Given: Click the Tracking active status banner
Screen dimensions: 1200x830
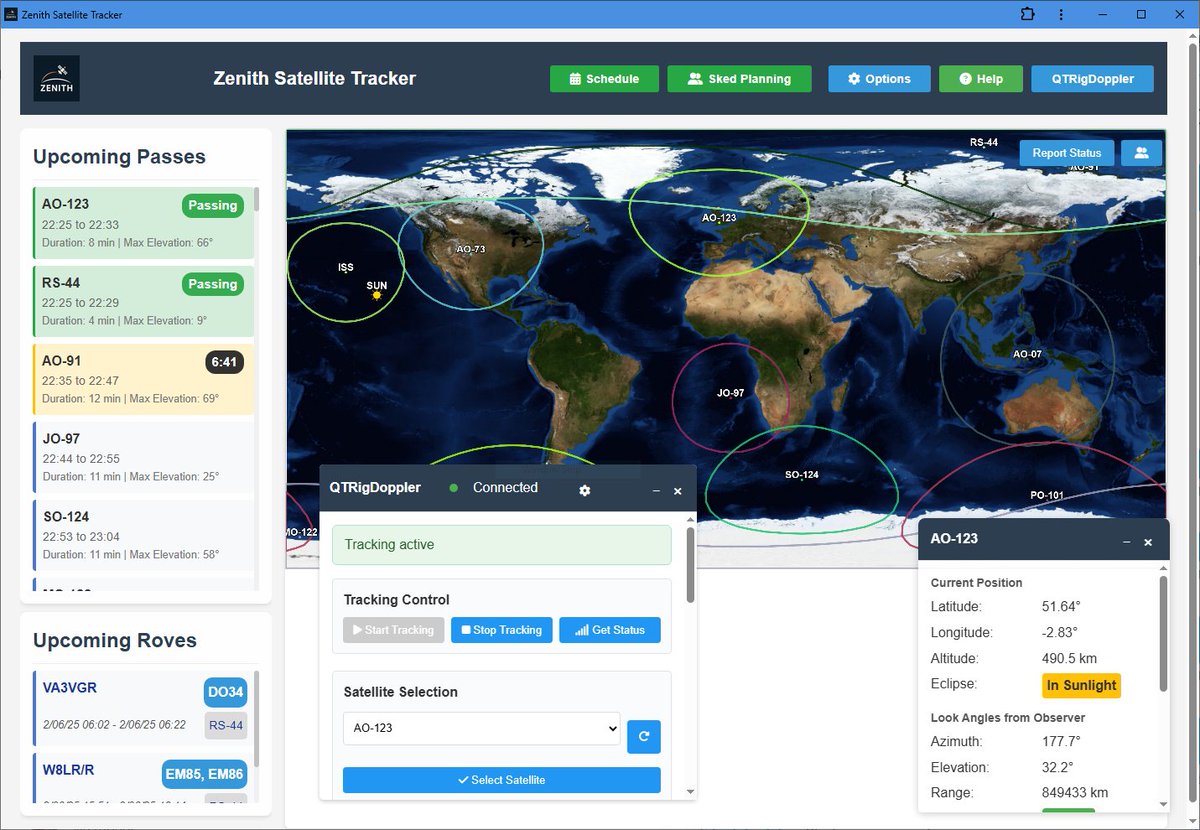Looking at the screenshot, I should (502, 545).
